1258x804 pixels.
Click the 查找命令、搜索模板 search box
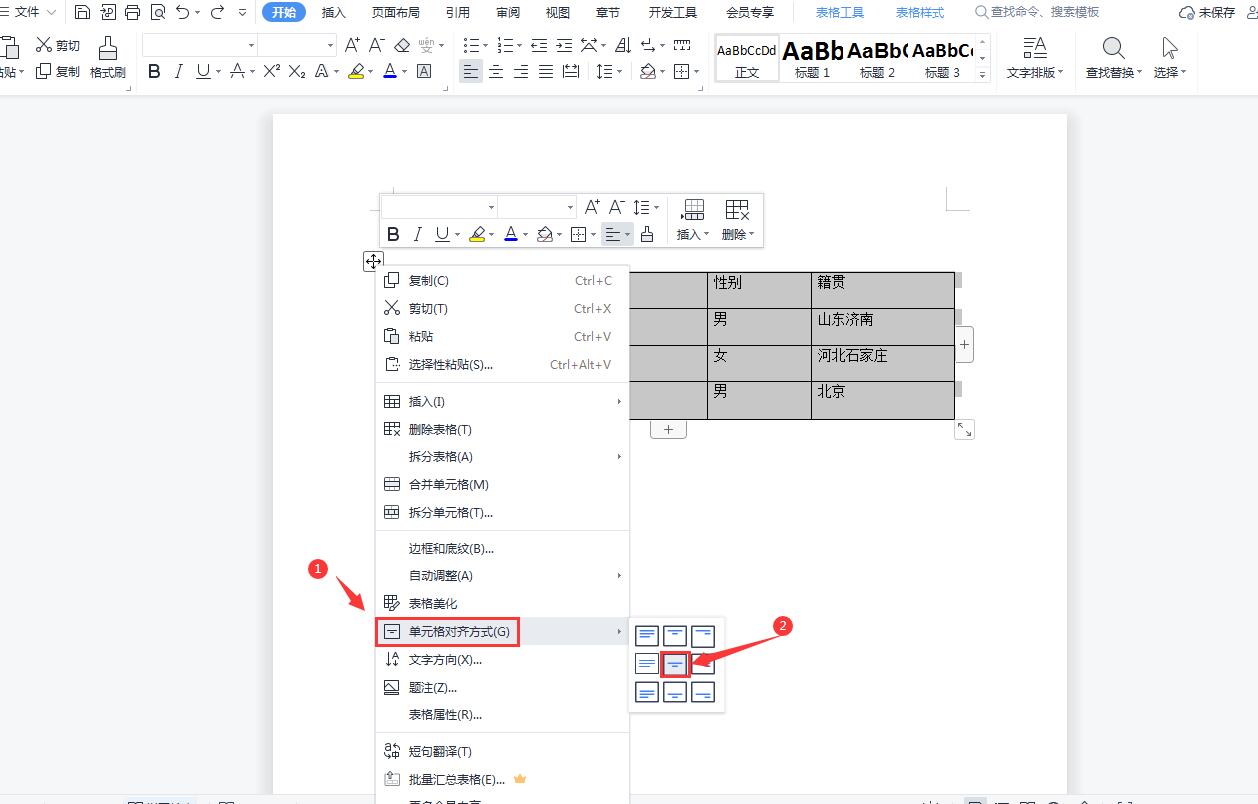(1043, 12)
